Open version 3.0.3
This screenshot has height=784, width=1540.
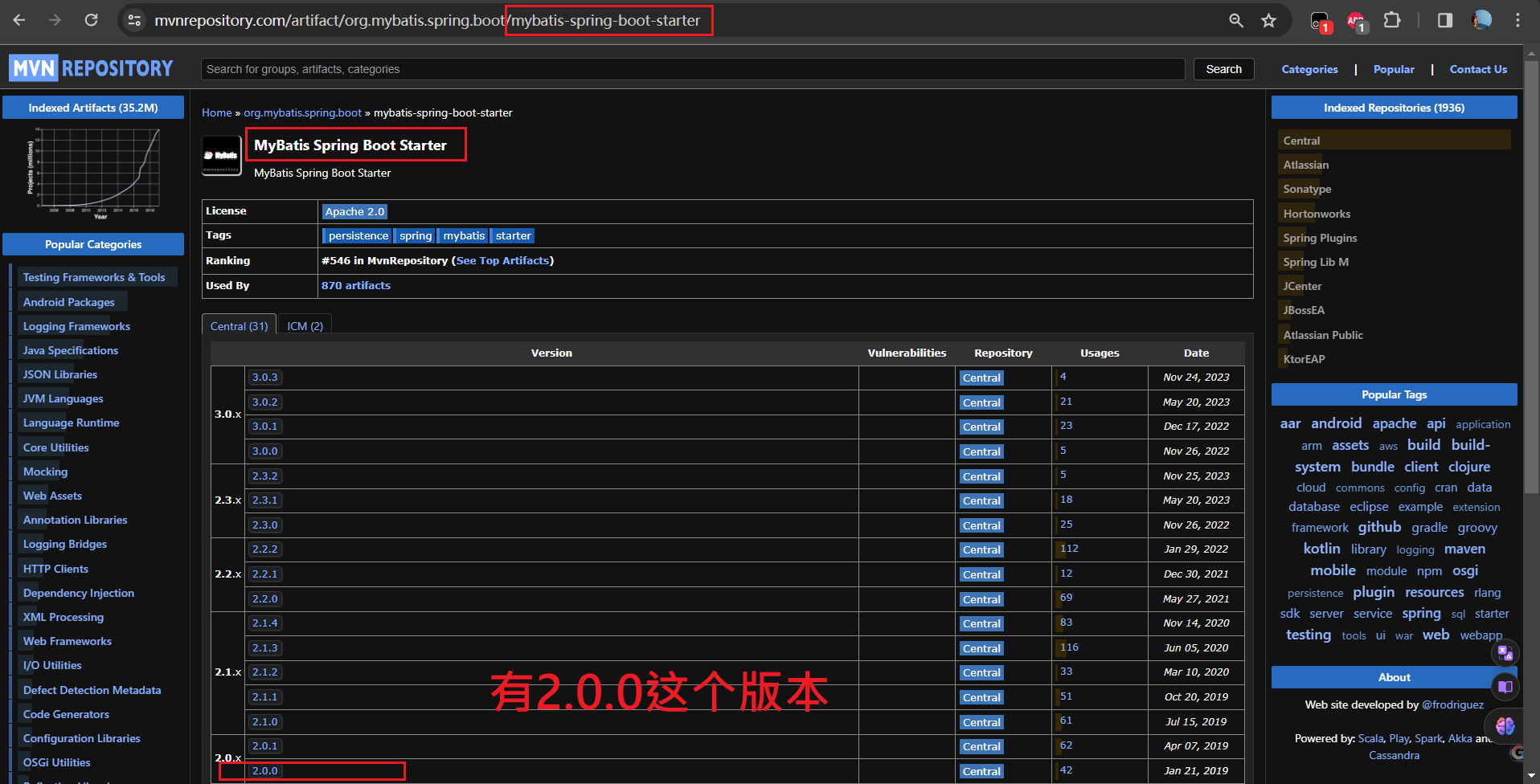[264, 377]
